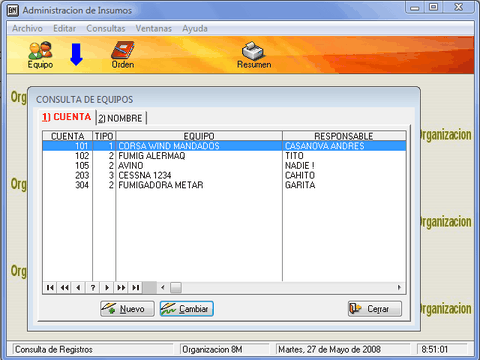The width and height of the screenshot is (480, 360).
Task: Click account number 304 cell
Action: pyautogui.click(x=68, y=185)
